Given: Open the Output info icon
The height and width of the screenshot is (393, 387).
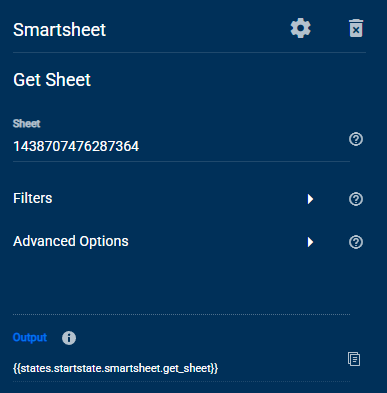Looking at the screenshot, I should pyautogui.click(x=69, y=338).
